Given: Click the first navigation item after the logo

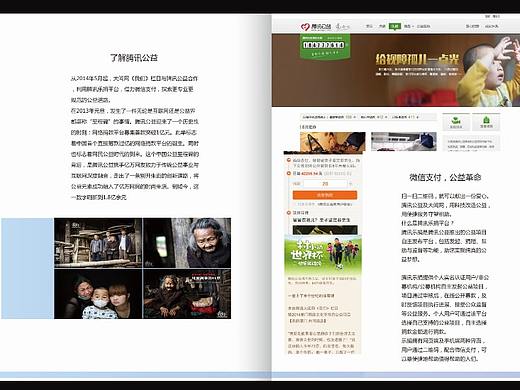Looking at the screenshot, I should (x=369, y=26).
